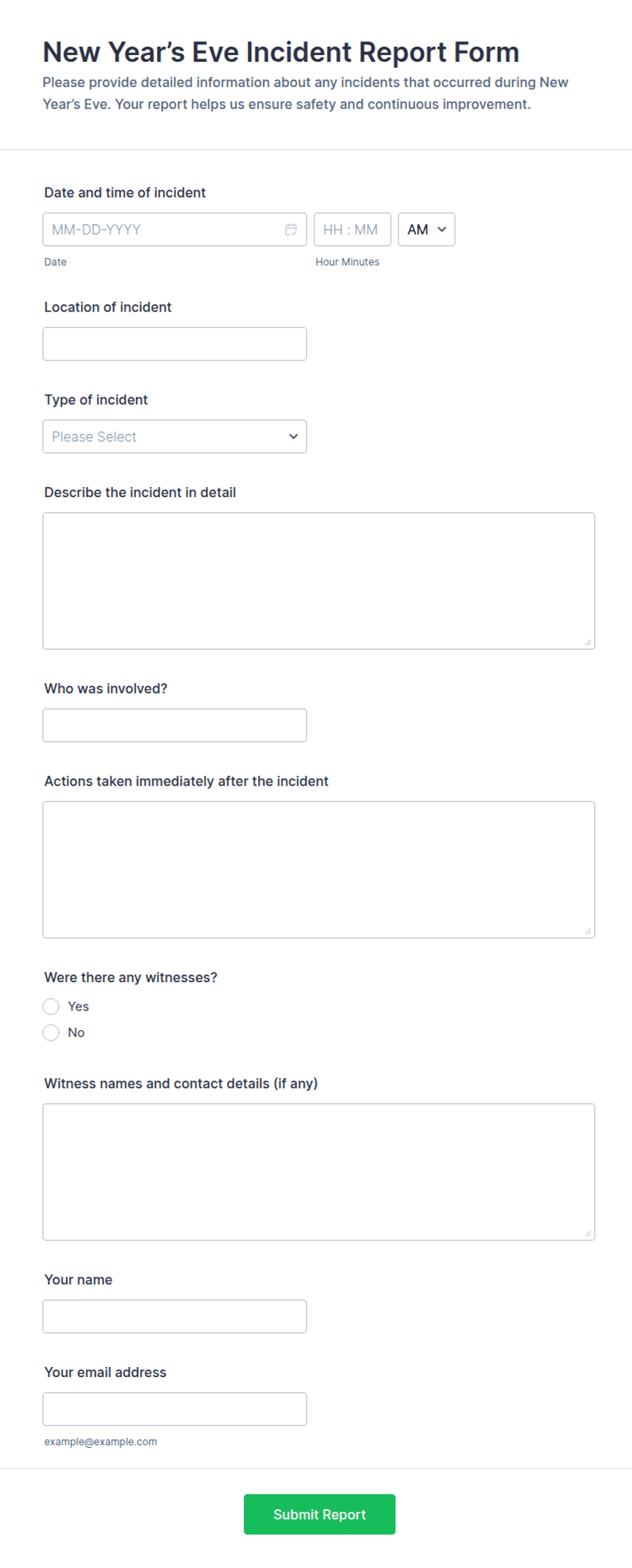This screenshot has width=632, height=1568.
Task: Click the Actions taken text area
Action: [x=319, y=869]
